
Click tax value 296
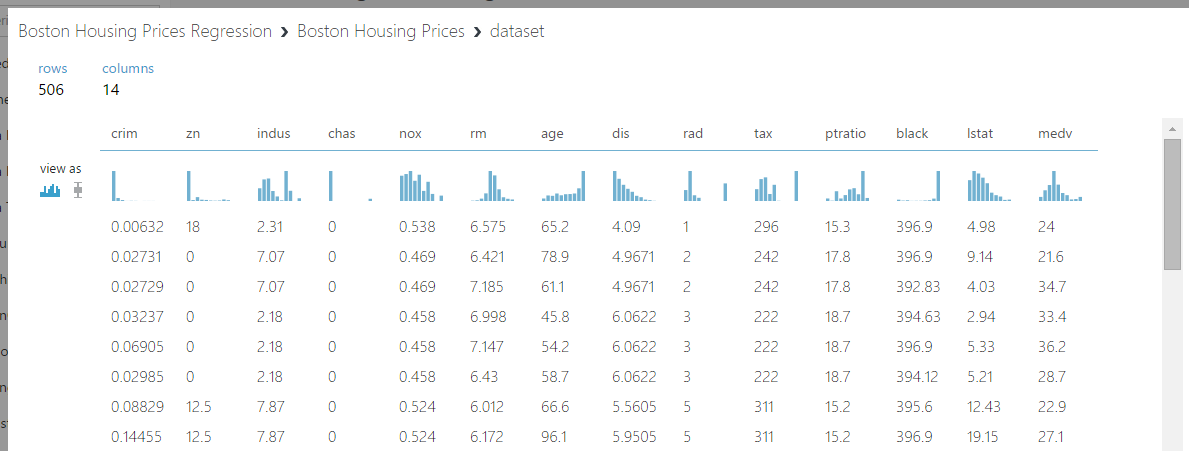tap(766, 227)
